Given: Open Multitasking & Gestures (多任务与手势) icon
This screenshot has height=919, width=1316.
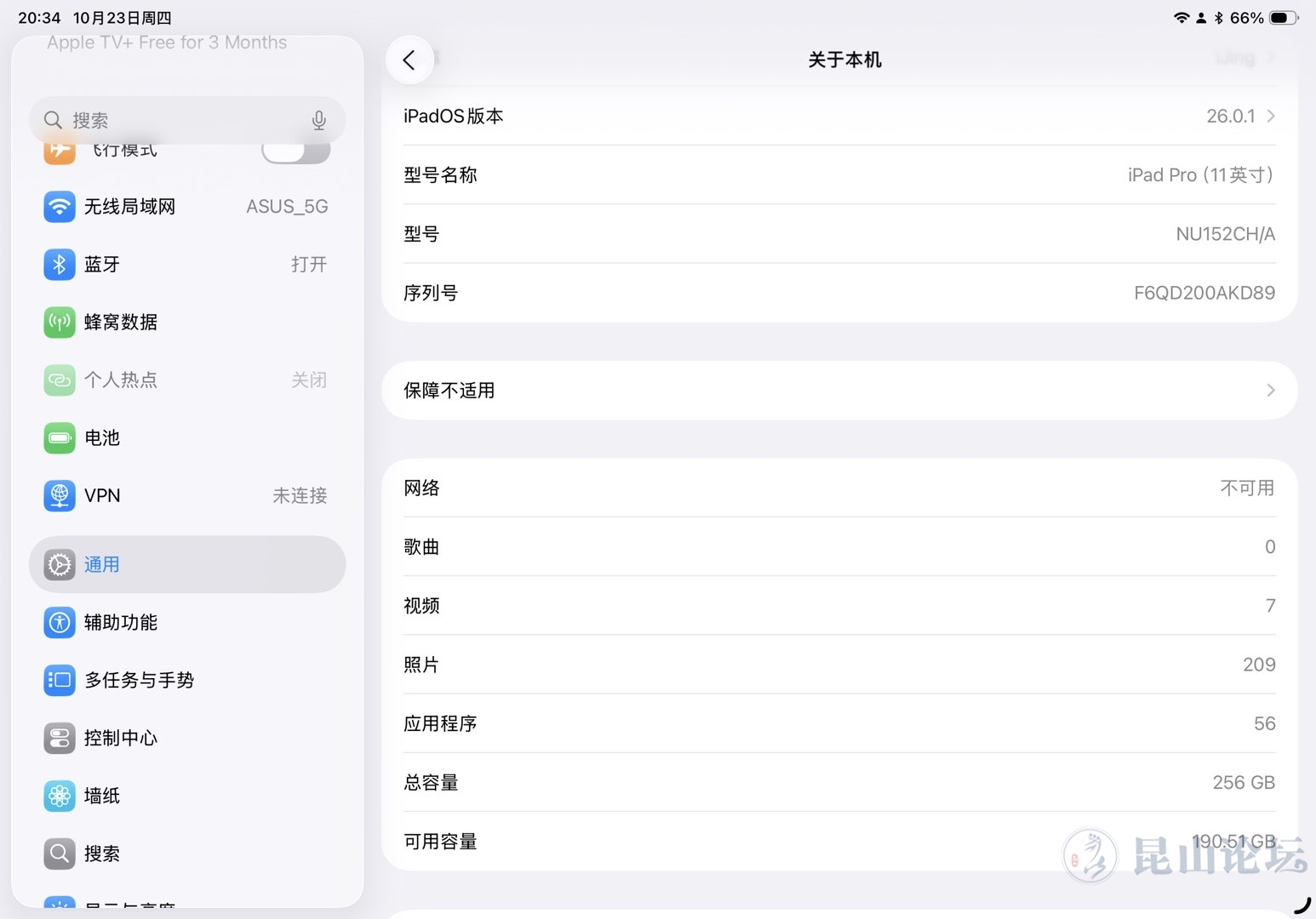Looking at the screenshot, I should [x=59, y=681].
